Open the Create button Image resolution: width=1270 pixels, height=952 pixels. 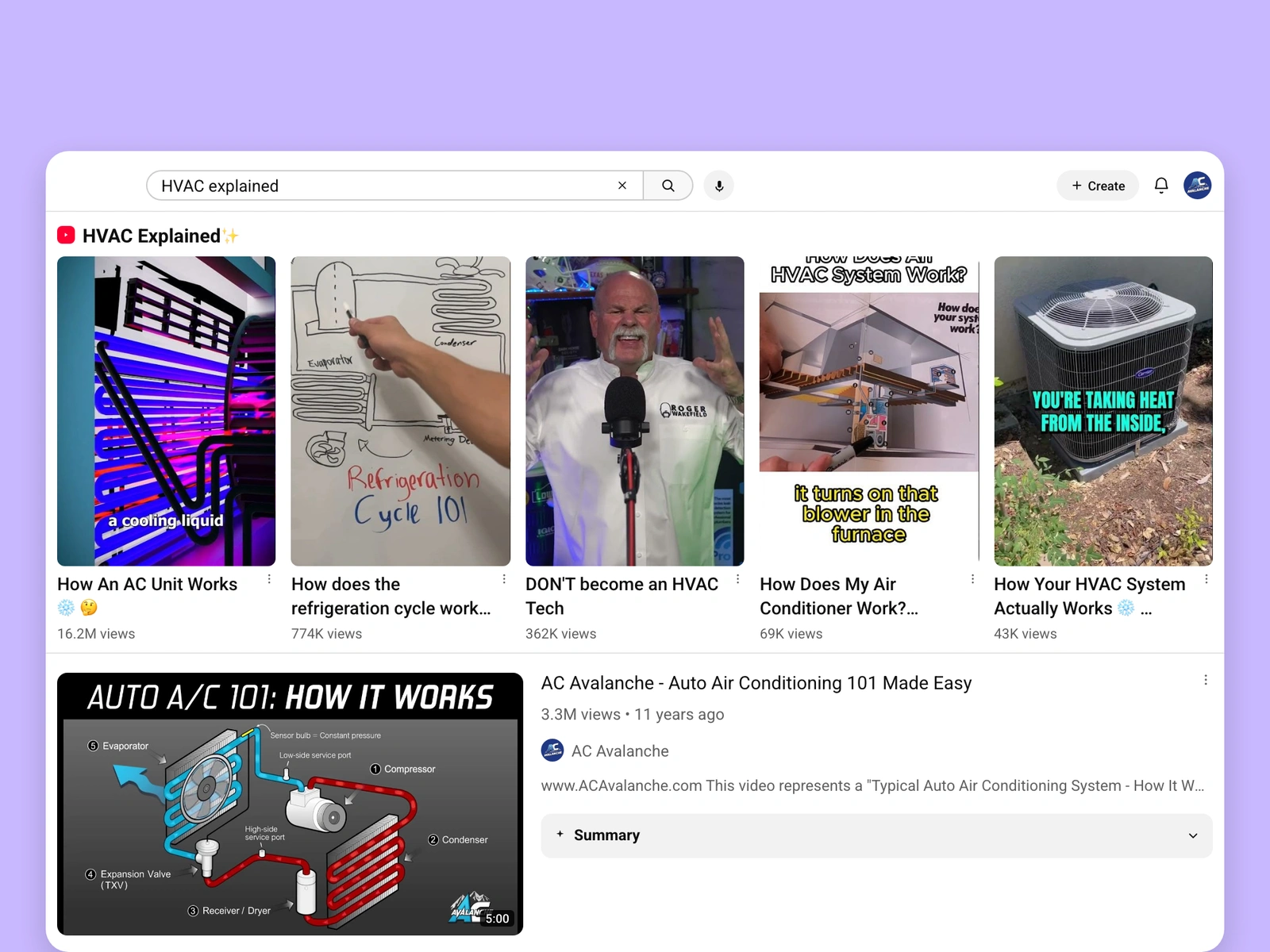[1098, 186]
